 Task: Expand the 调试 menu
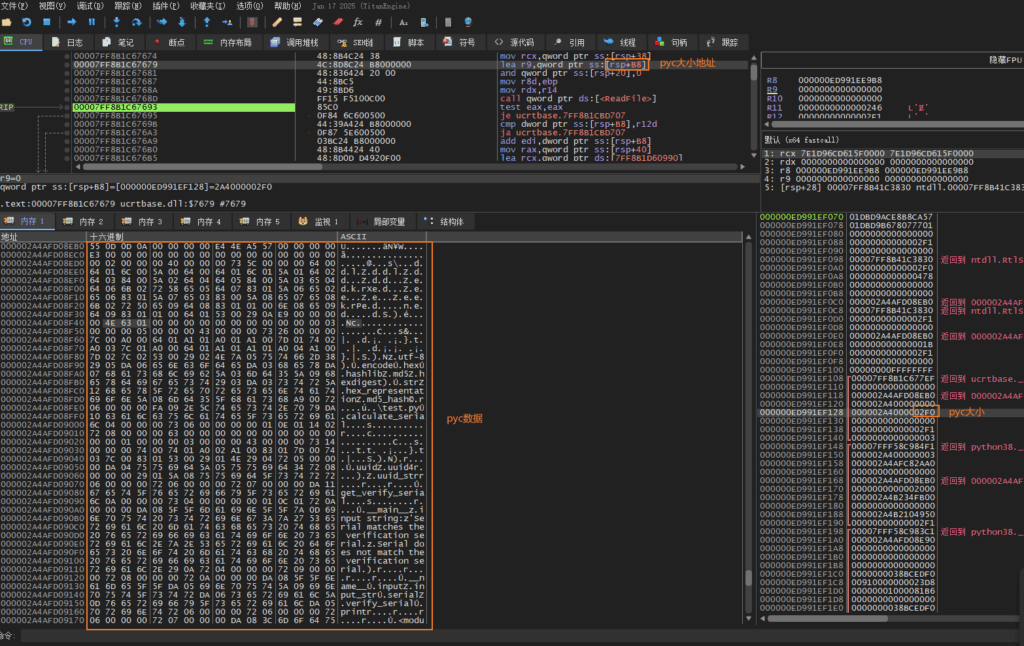point(90,5)
